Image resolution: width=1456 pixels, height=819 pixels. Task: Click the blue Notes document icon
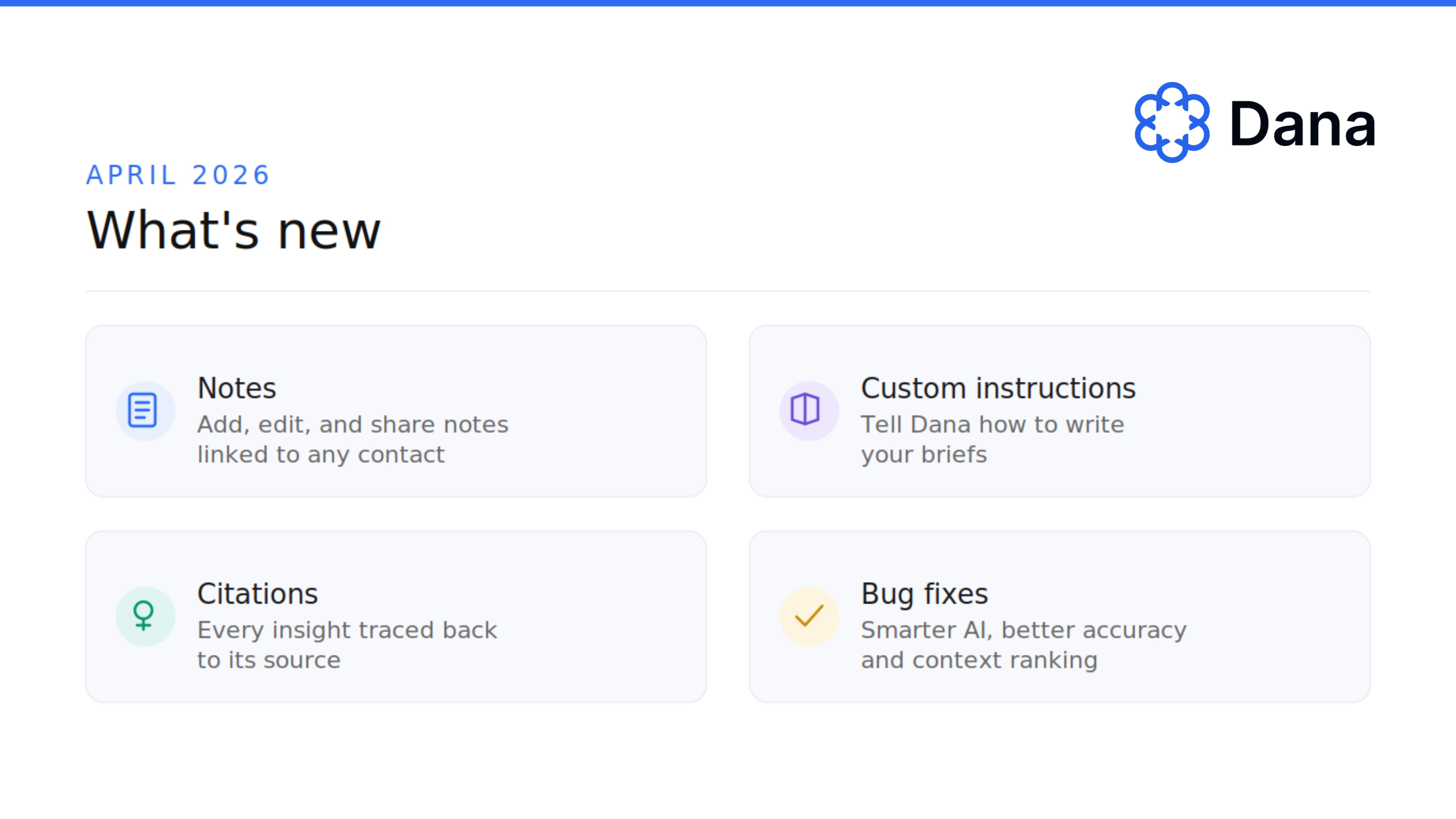point(142,410)
